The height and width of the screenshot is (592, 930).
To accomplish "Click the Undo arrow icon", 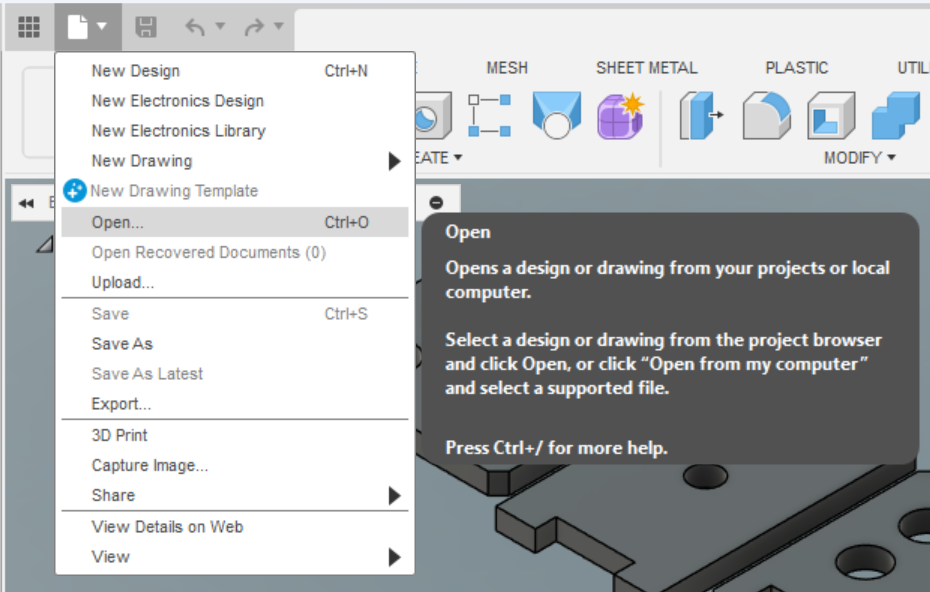I will pos(195,27).
